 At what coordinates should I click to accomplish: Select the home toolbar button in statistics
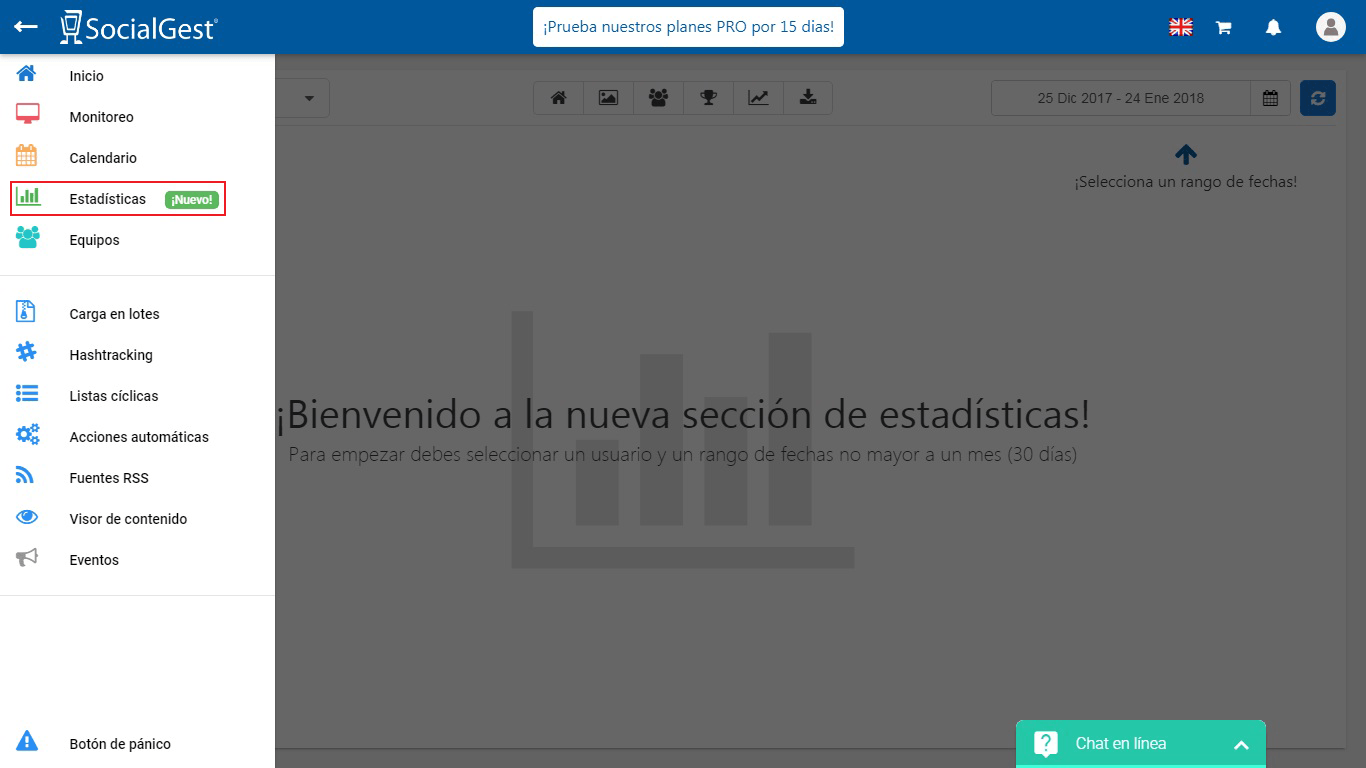(559, 98)
